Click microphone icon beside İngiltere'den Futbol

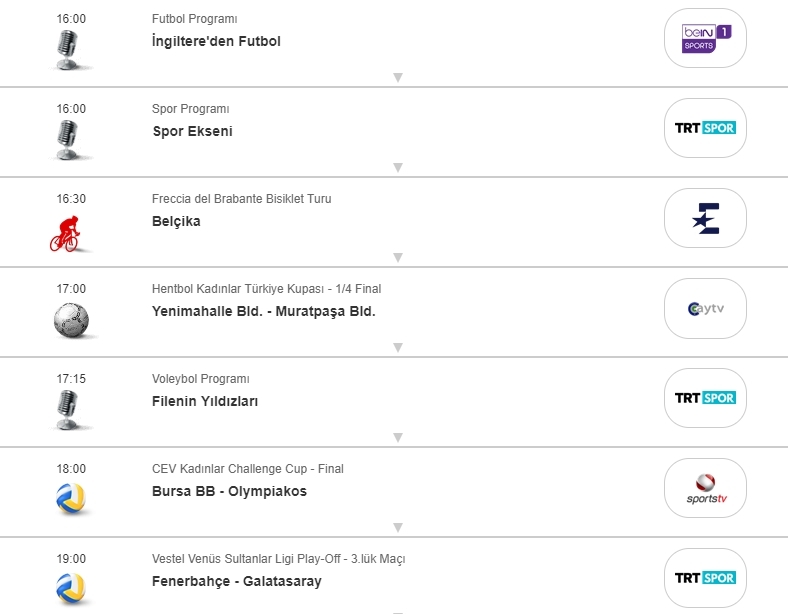66,47
